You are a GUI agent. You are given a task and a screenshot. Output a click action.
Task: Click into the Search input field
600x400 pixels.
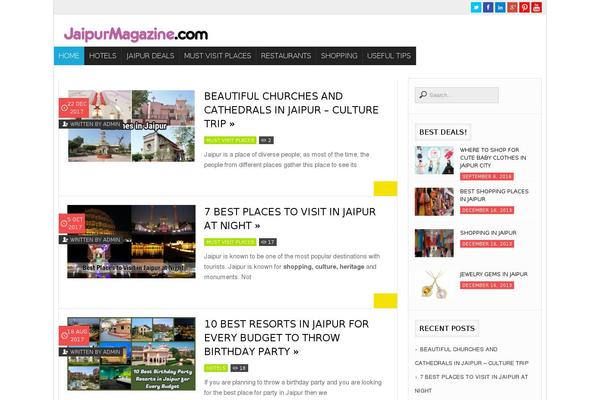point(457,95)
